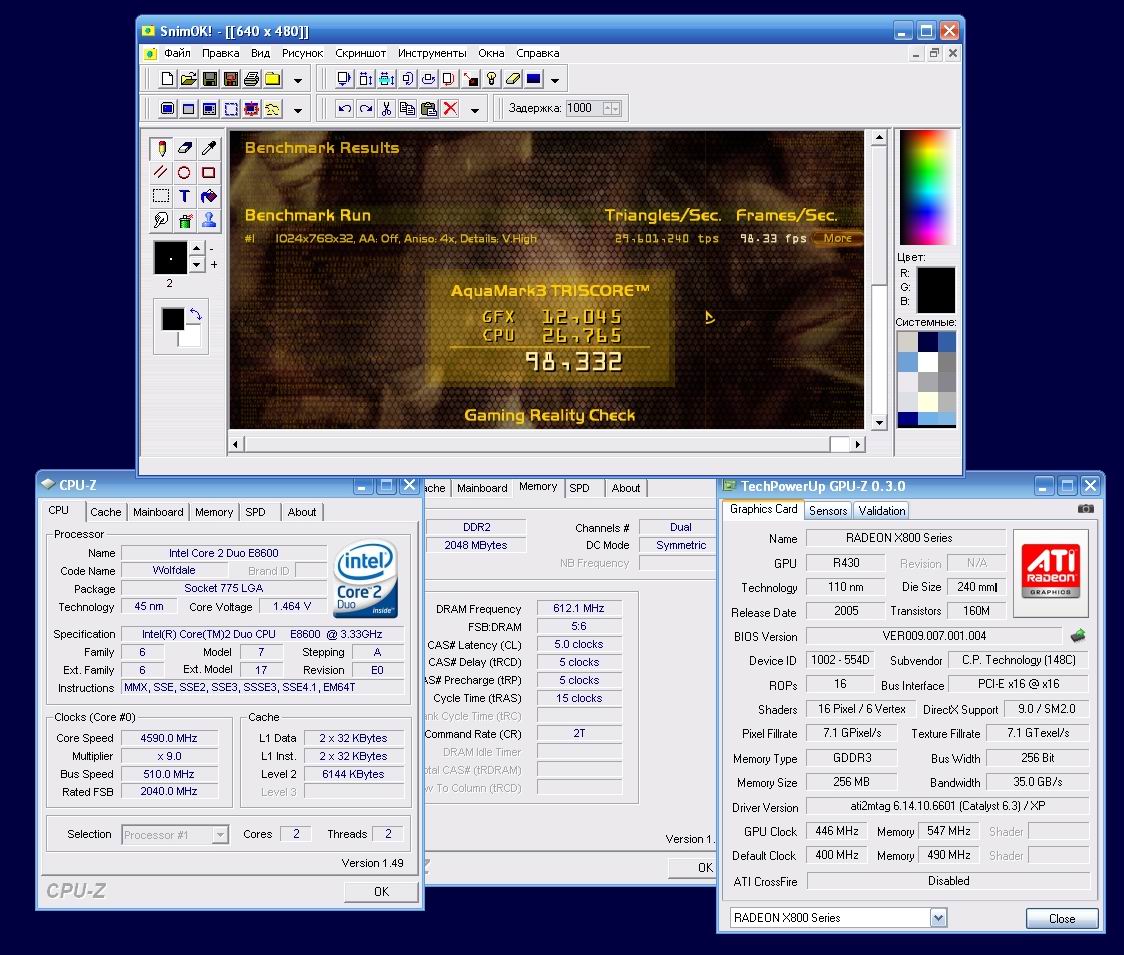Pick the Eyedropper color picker tool
The width and height of the screenshot is (1124, 955).
(x=209, y=148)
